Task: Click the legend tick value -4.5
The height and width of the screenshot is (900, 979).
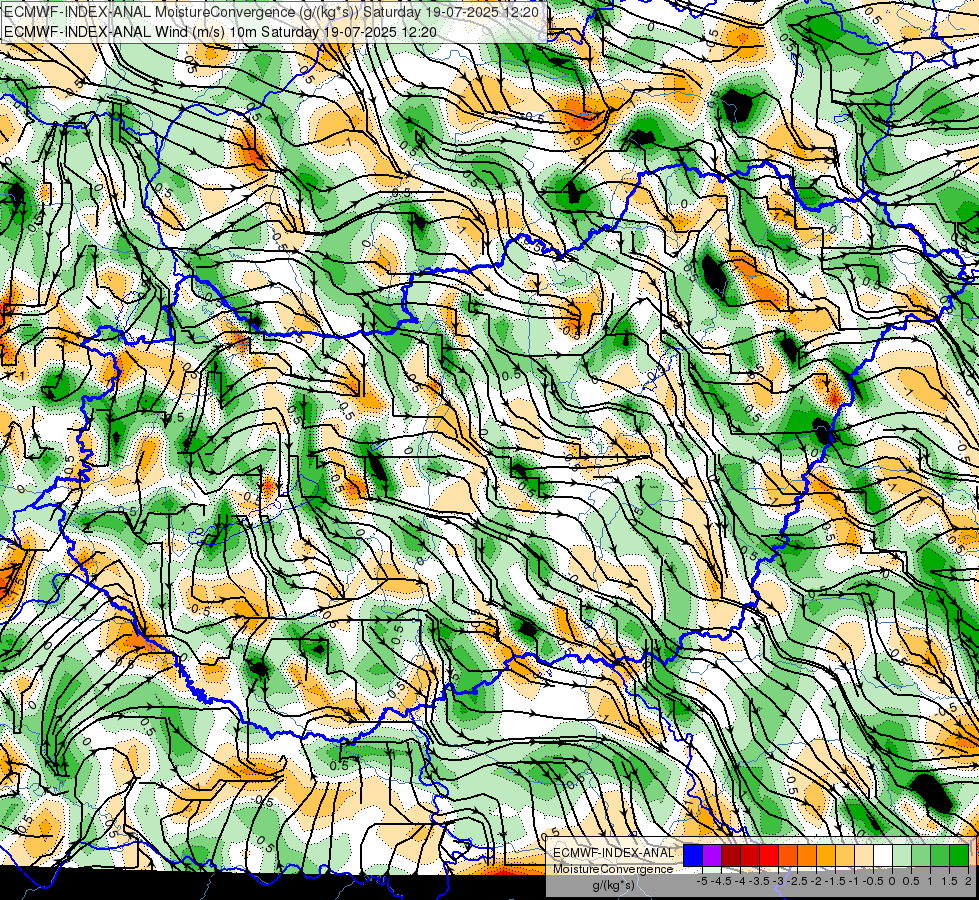Action: pos(721,881)
